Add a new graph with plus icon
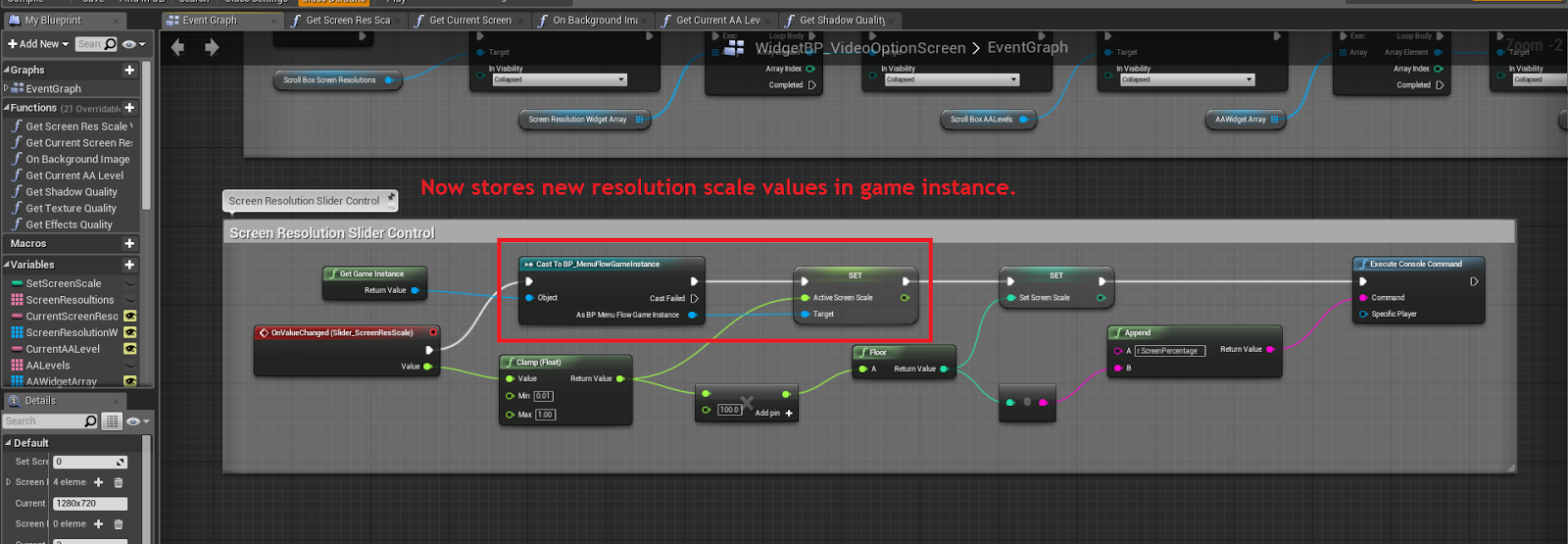 [x=129, y=70]
